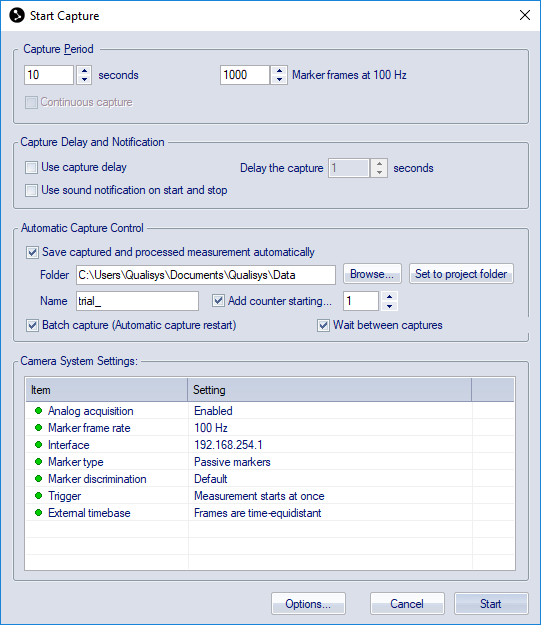541x625 pixels.
Task: Increment the counter starting number
Action: pos(390,297)
